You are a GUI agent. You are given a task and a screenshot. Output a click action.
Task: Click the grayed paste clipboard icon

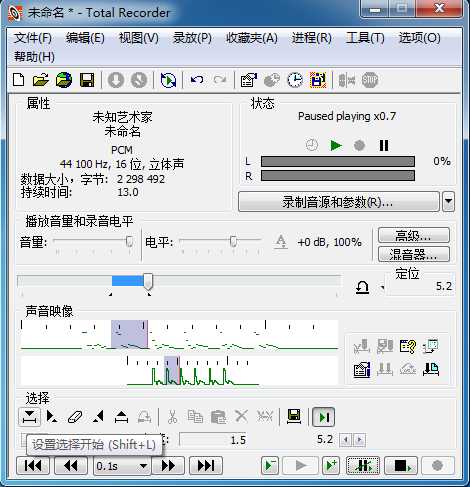point(219,417)
